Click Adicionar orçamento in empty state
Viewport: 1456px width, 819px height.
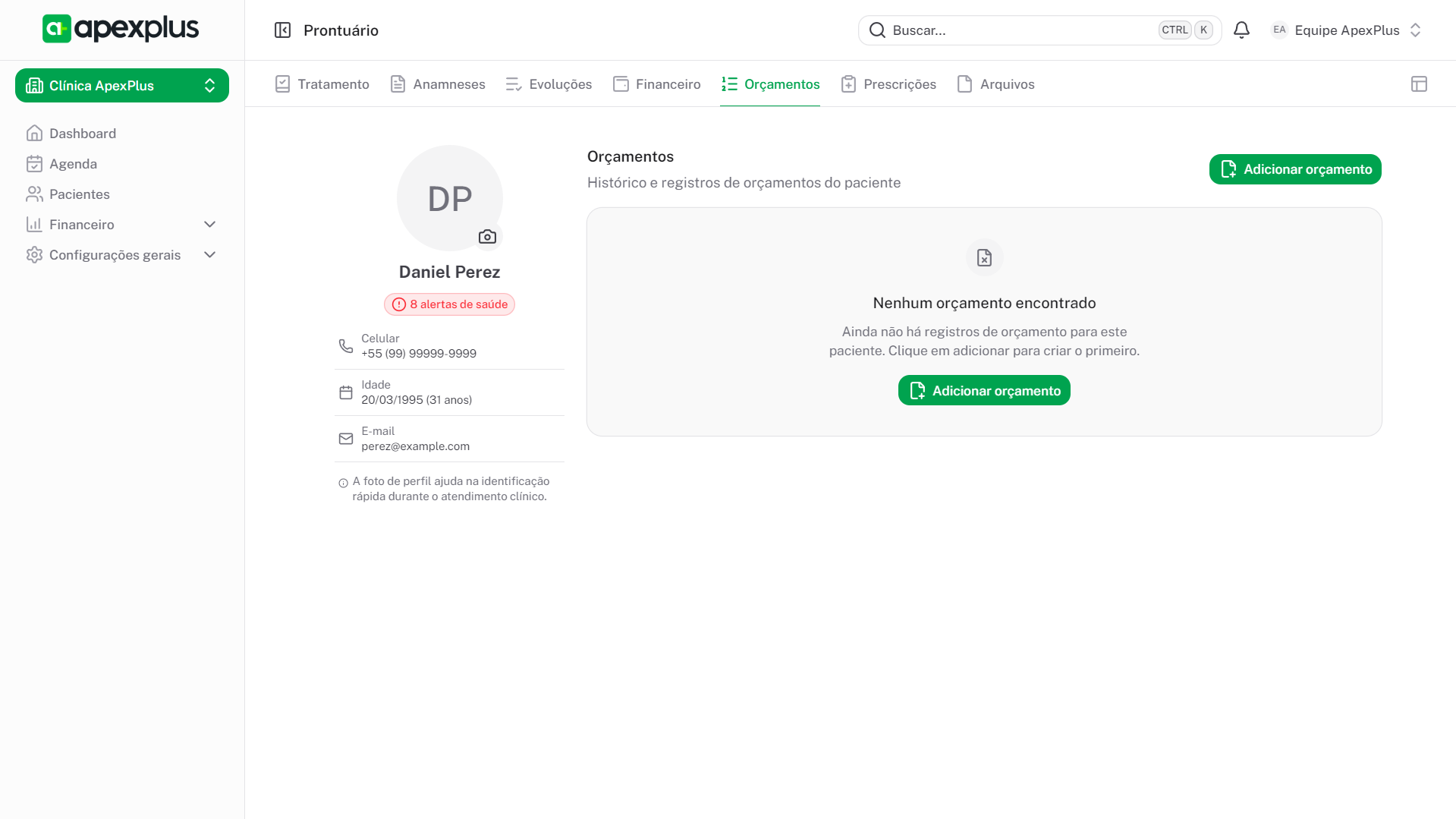983,391
